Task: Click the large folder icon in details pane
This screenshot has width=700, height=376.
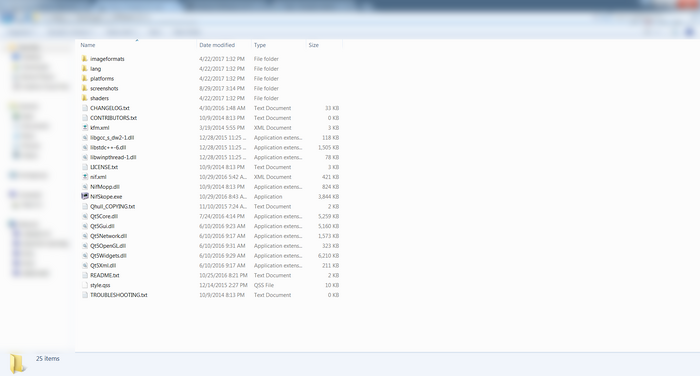Action: coord(17,363)
